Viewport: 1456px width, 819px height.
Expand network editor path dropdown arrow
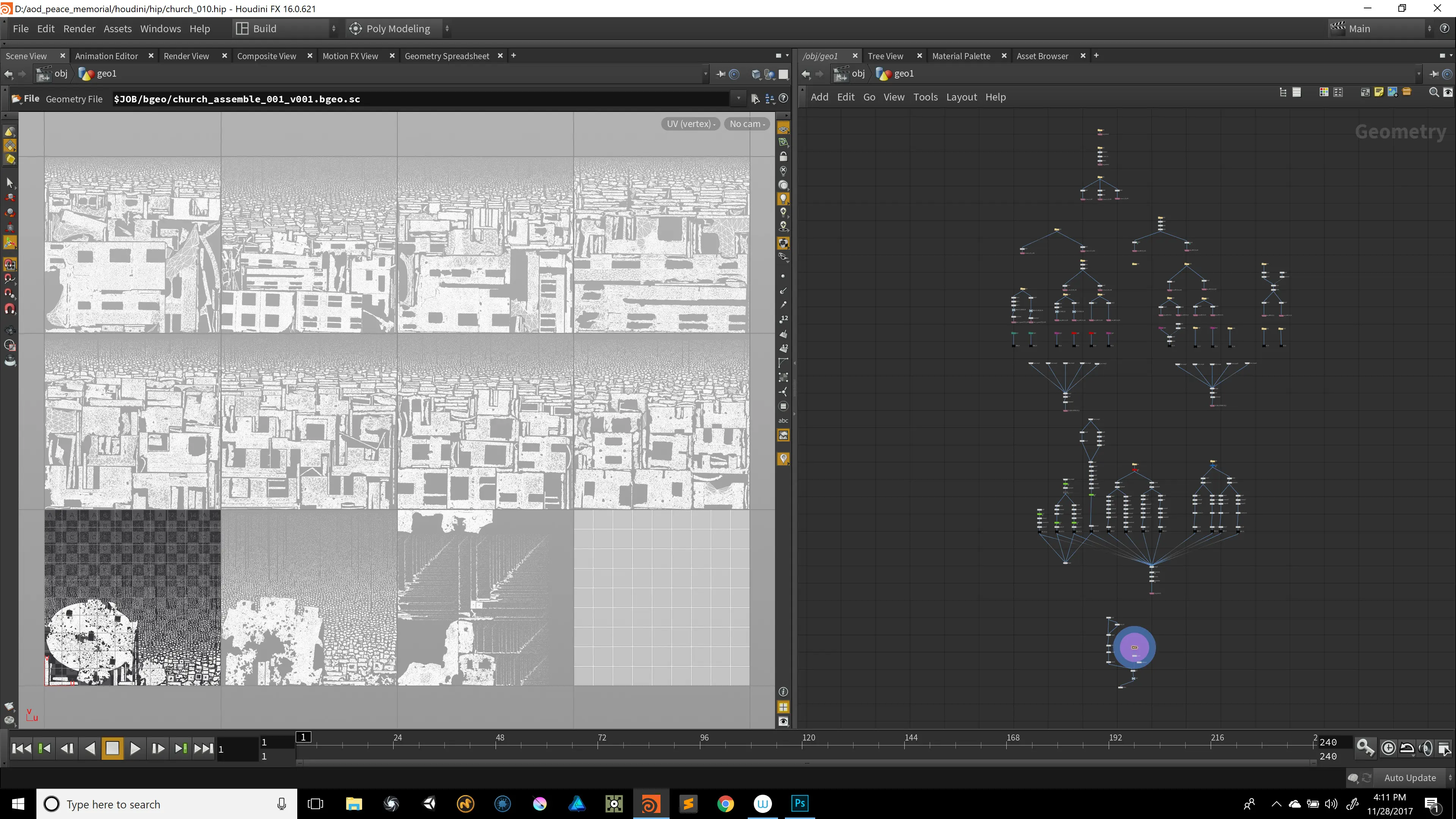click(x=1418, y=74)
